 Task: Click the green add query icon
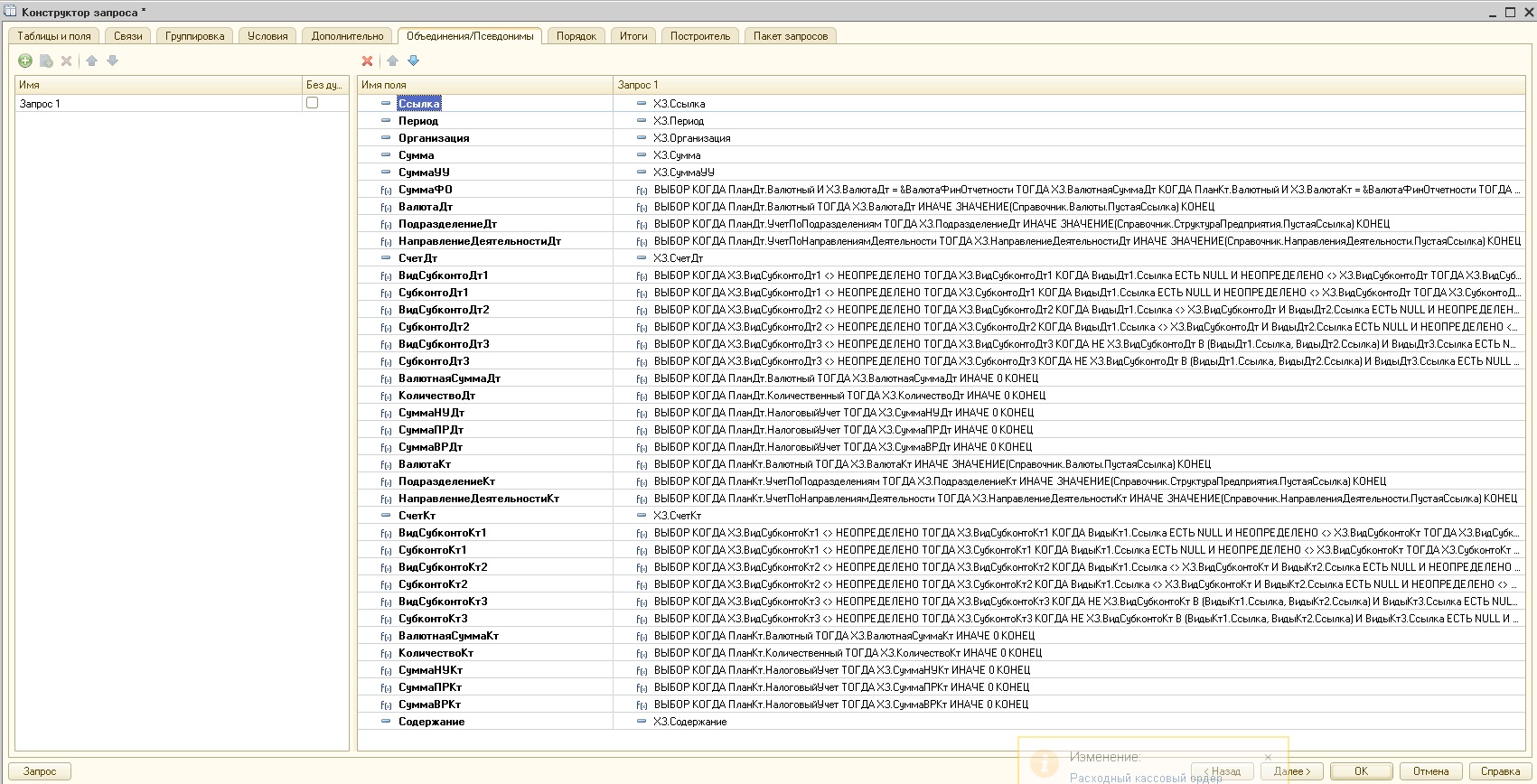tap(25, 61)
